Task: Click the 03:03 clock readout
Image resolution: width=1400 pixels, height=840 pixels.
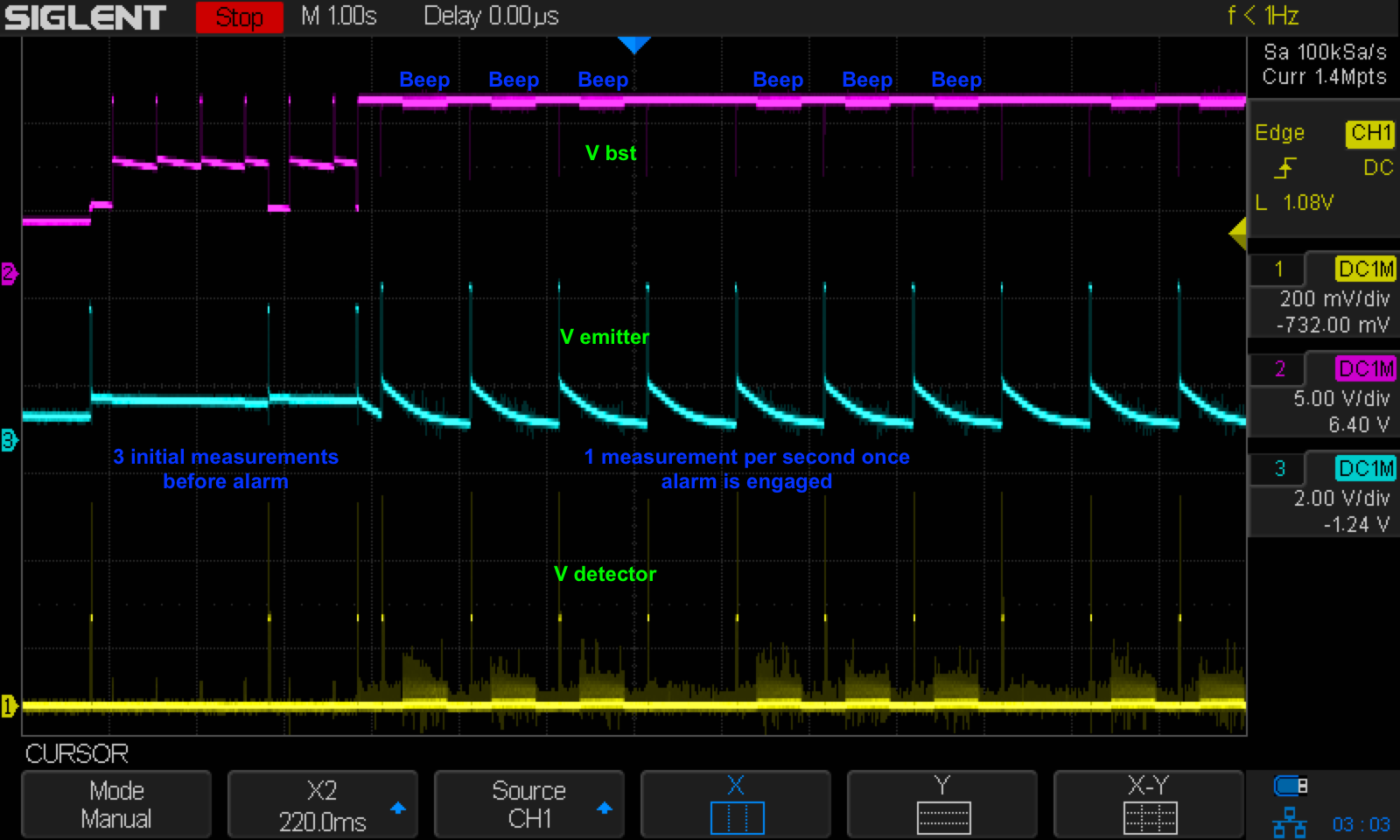Action: tap(1361, 824)
